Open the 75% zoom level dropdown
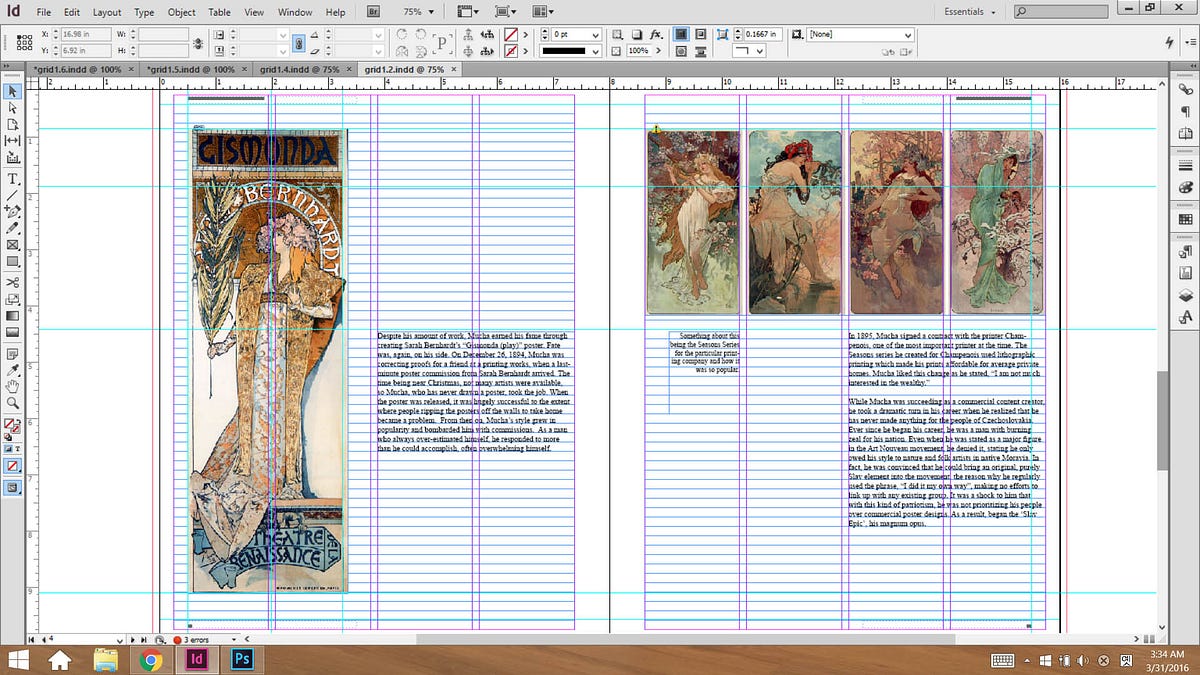 [x=431, y=12]
